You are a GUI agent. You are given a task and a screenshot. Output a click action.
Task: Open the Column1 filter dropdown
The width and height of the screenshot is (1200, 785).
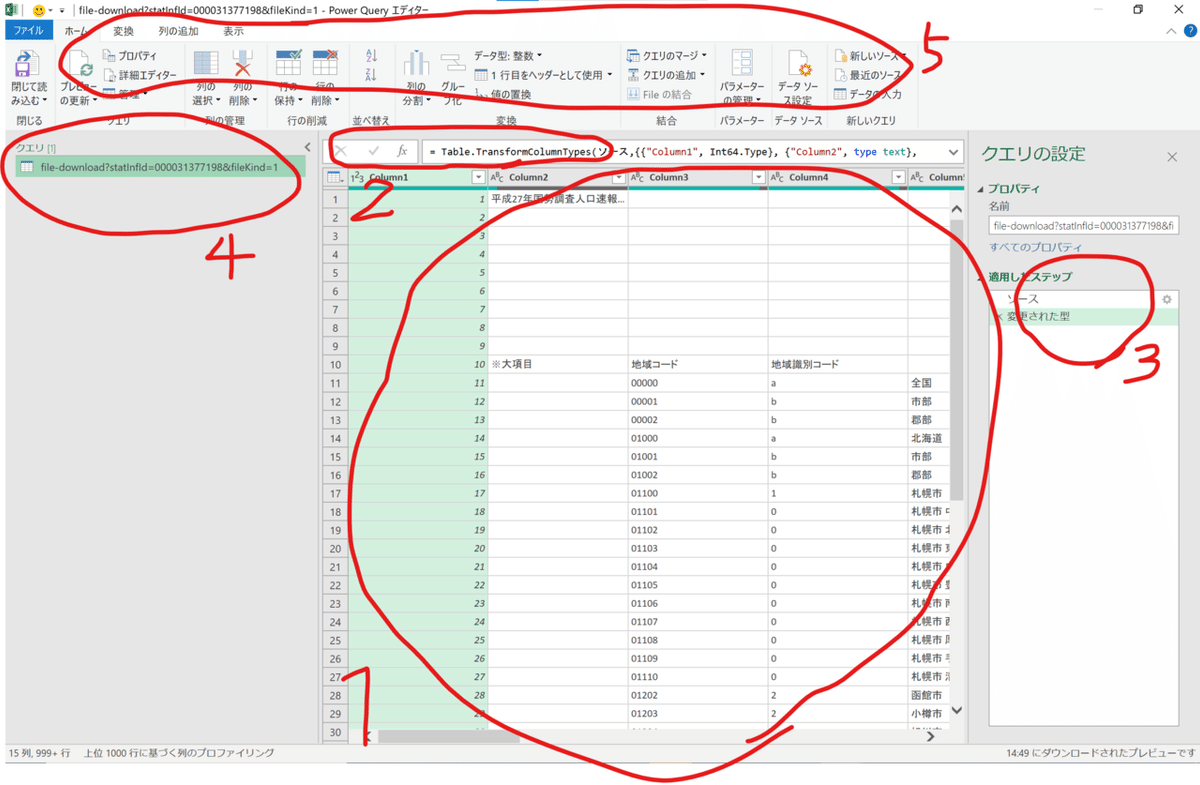pos(478,177)
